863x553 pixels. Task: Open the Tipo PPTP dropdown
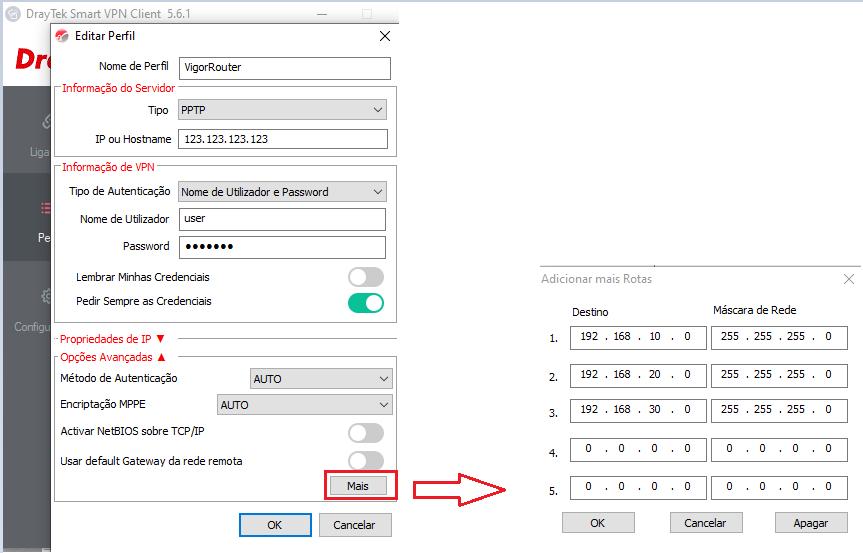click(x=282, y=110)
